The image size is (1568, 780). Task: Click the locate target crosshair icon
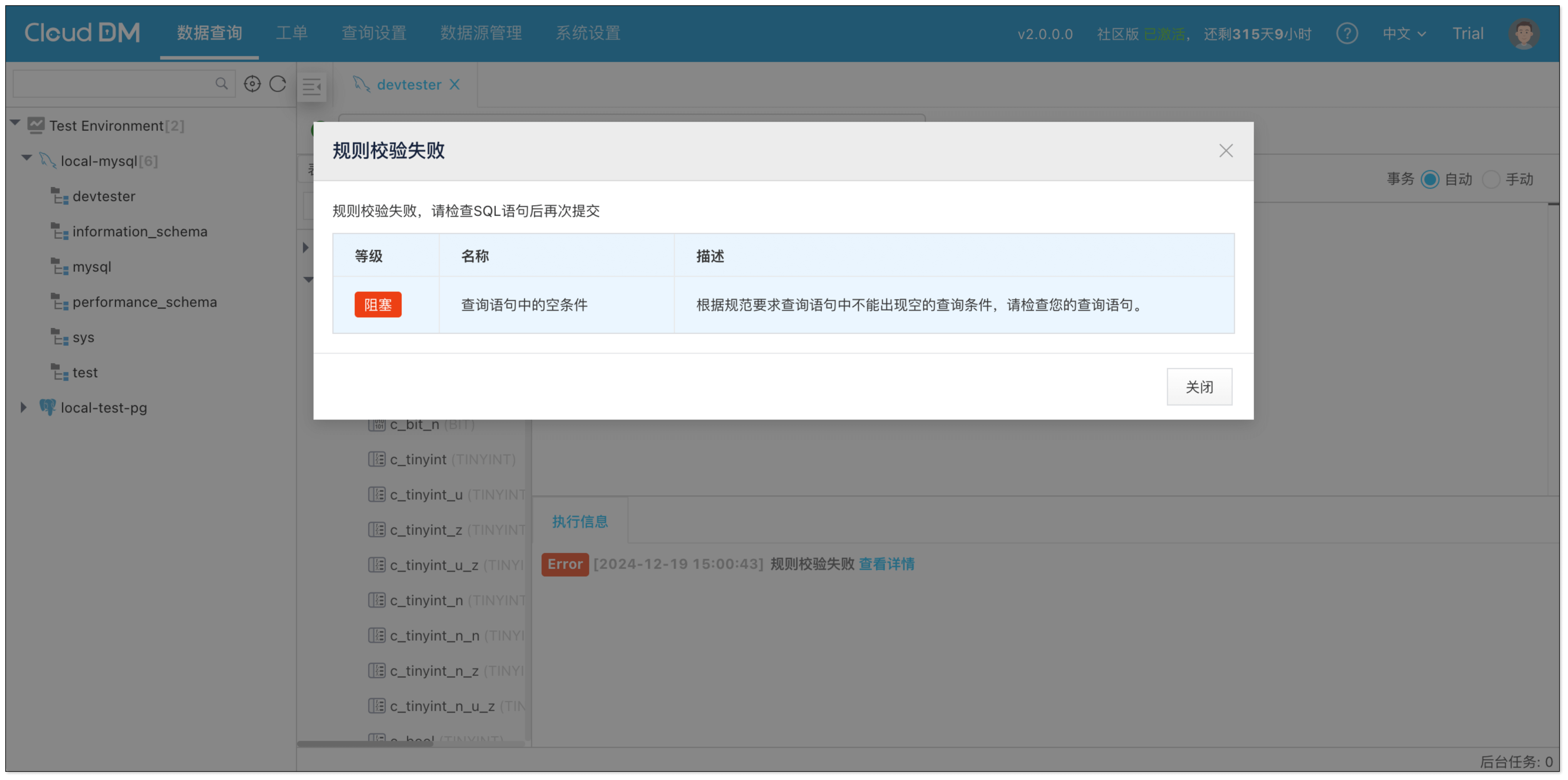252,84
